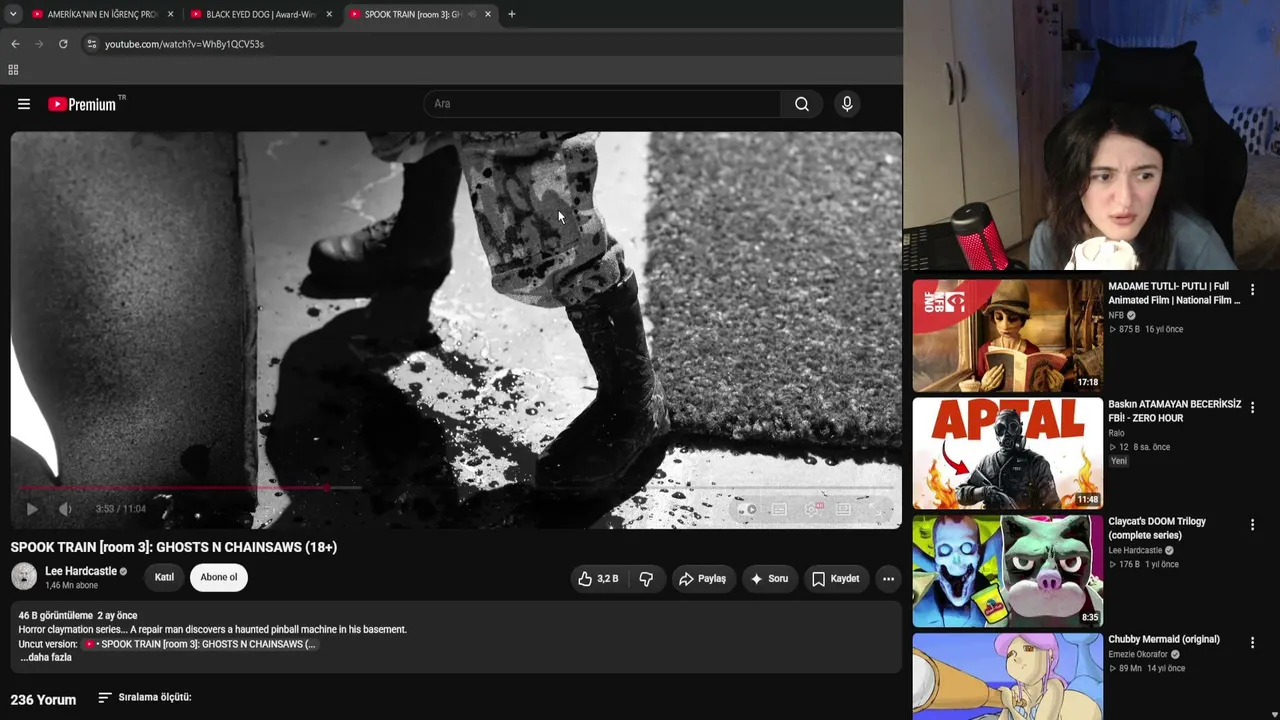Share the video via Paylaş
The width and height of the screenshot is (1280, 720).
coord(702,579)
